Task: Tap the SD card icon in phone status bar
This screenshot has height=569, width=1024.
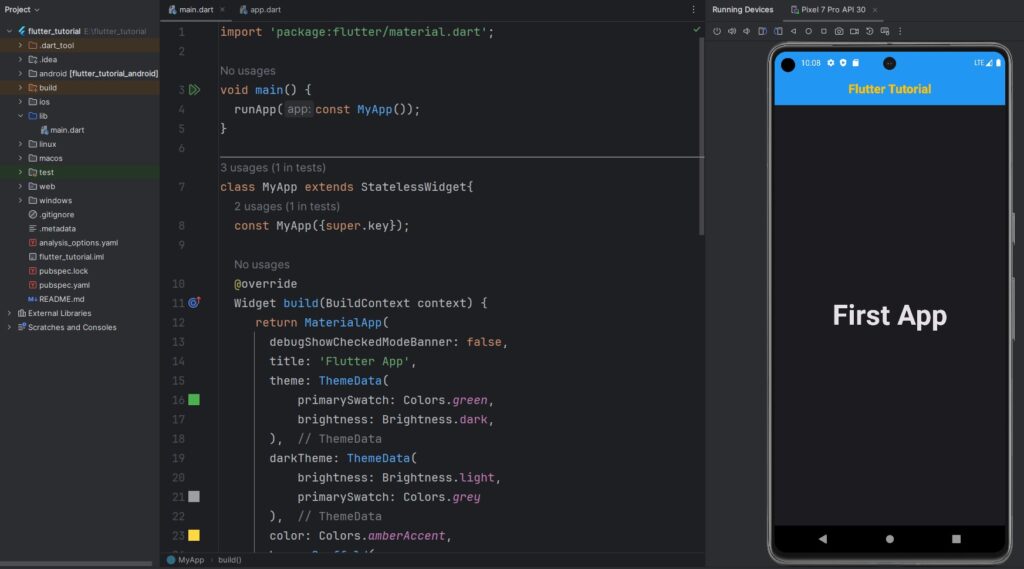Action: pyautogui.click(x=856, y=63)
